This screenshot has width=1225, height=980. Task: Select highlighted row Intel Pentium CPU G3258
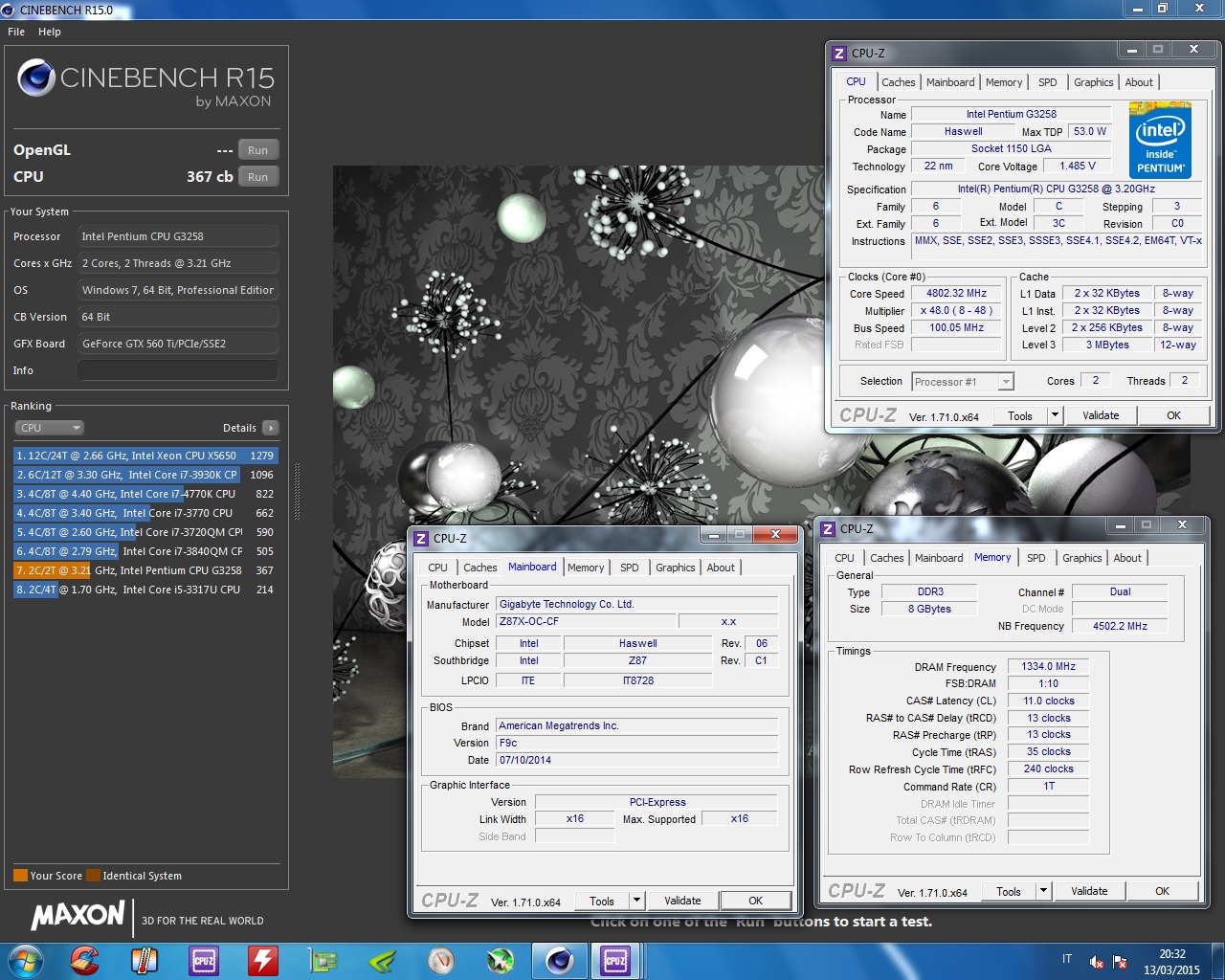point(145,570)
